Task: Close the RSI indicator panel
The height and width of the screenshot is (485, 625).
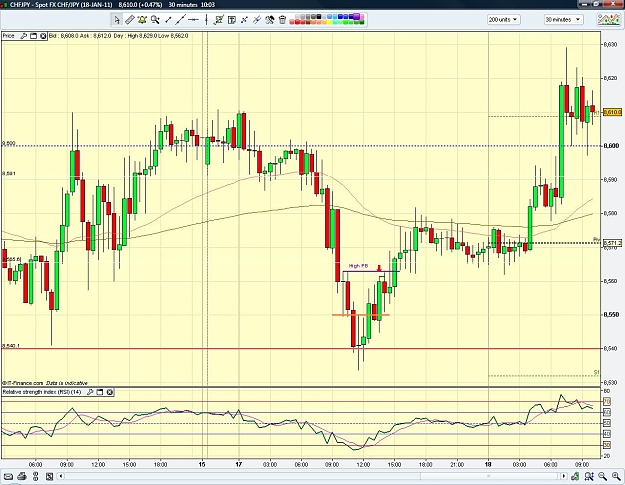Action: coord(110,392)
